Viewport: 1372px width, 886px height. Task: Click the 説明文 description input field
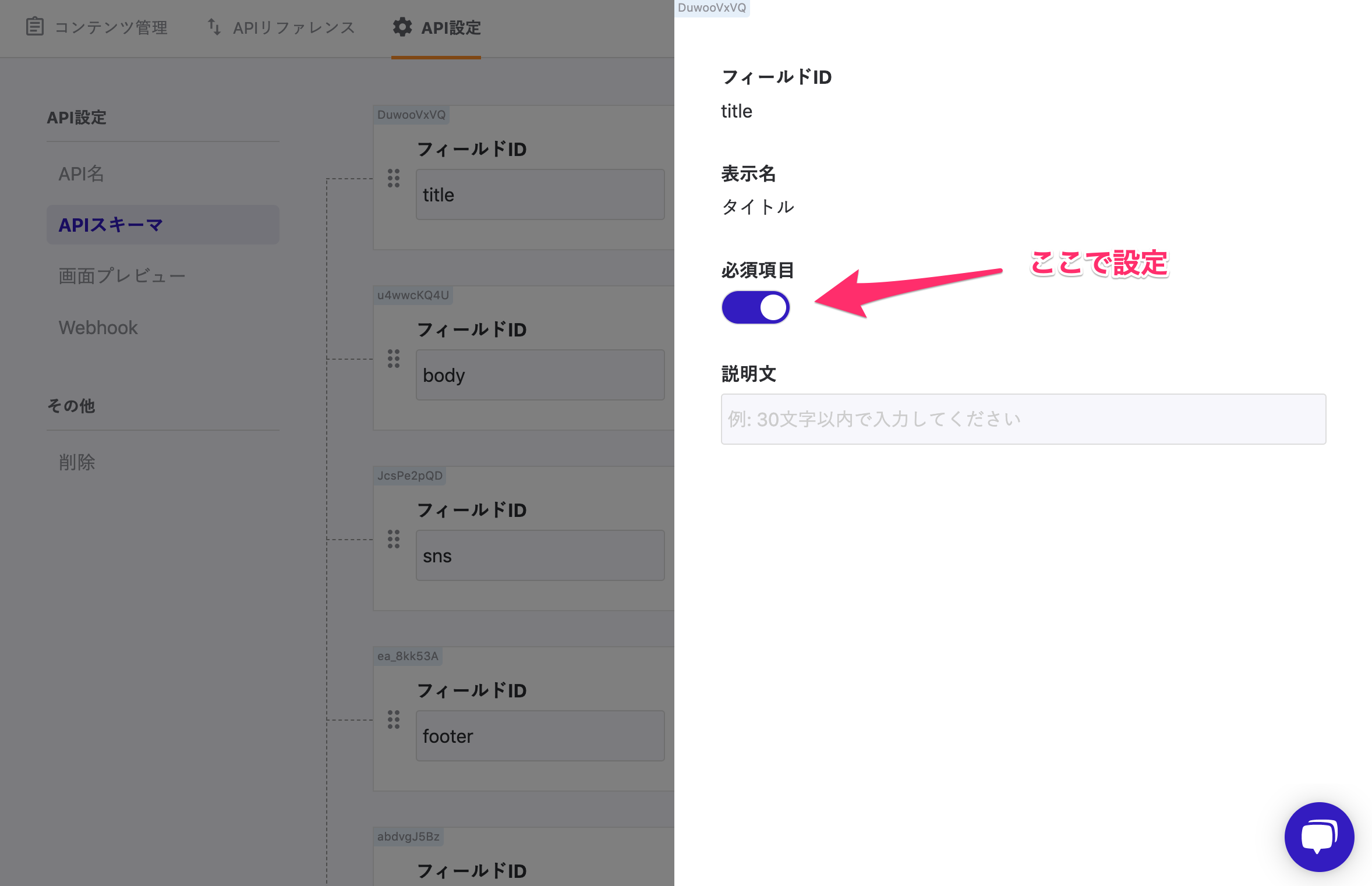click(x=1023, y=419)
